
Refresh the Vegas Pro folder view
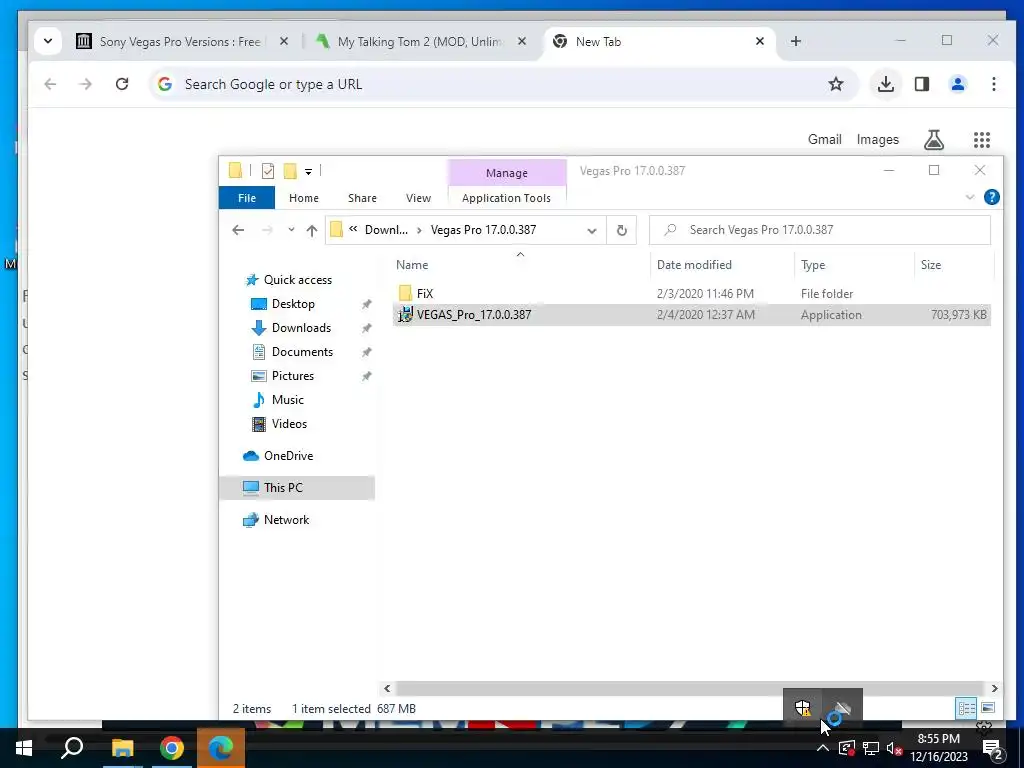(622, 230)
